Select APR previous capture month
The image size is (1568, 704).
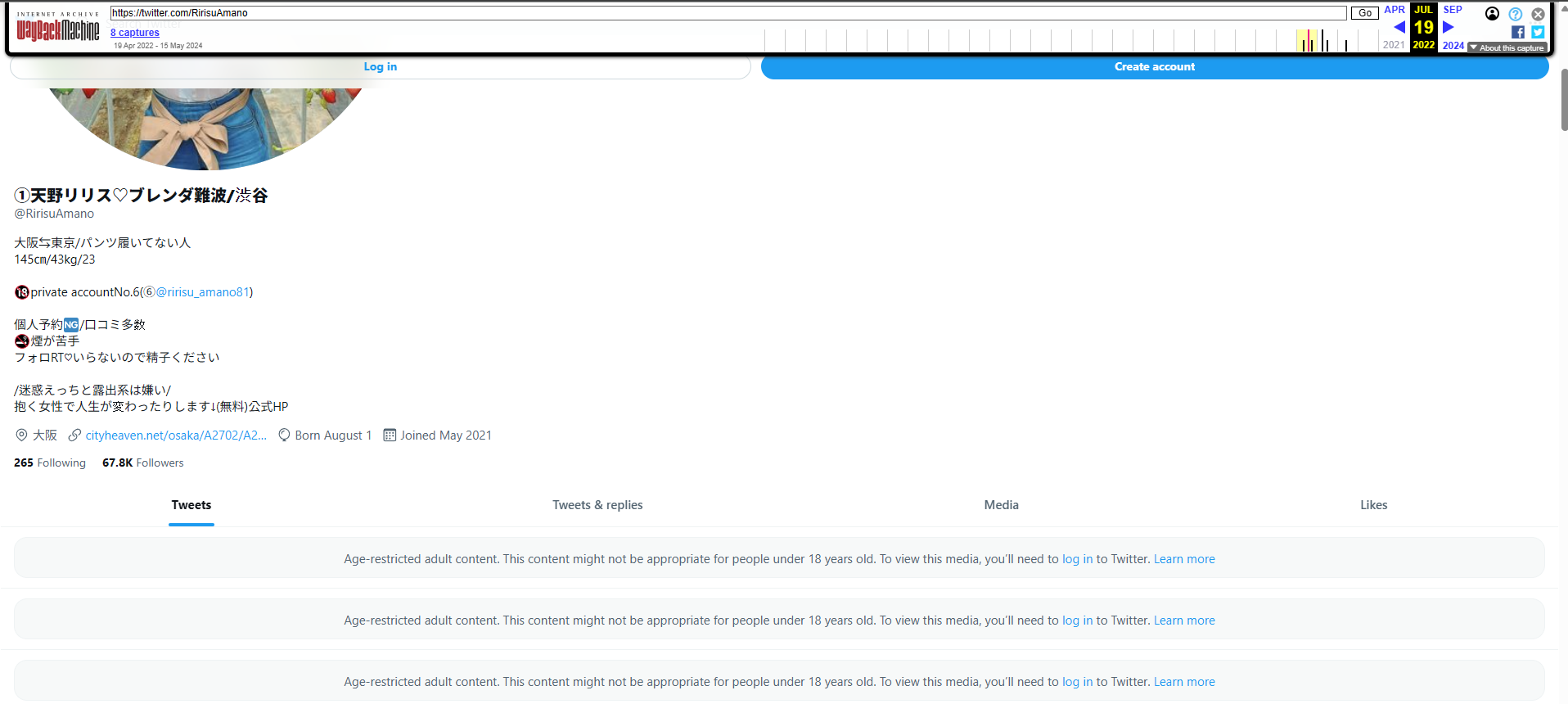1395,10
